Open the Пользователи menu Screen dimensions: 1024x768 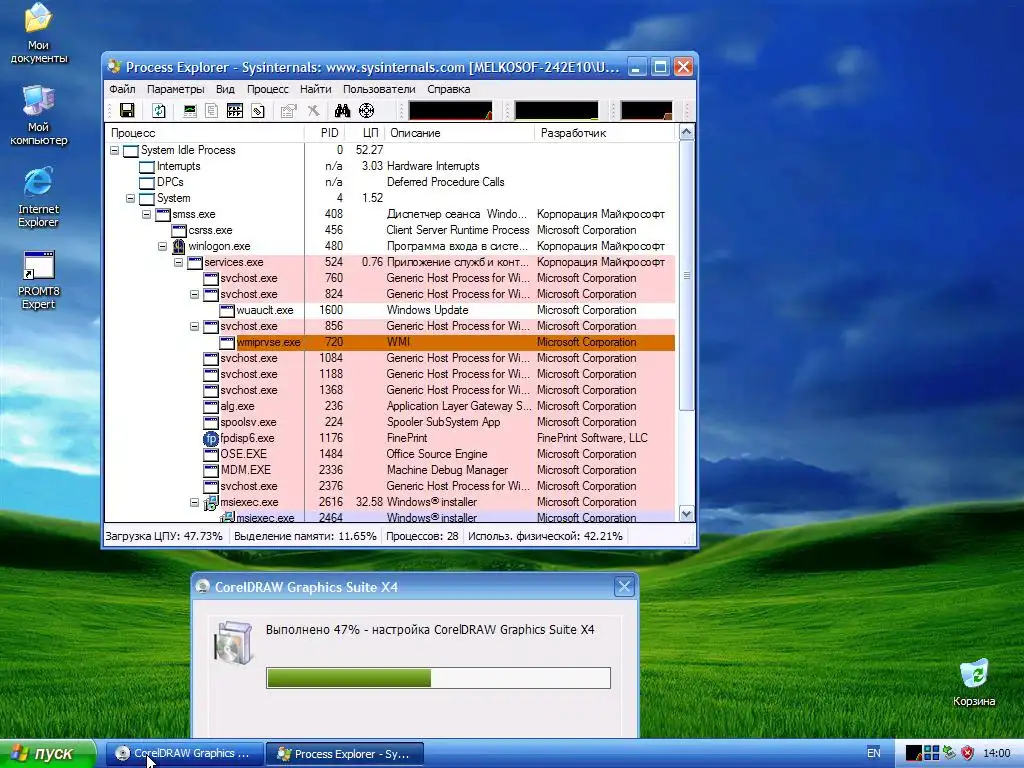[379, 89]
